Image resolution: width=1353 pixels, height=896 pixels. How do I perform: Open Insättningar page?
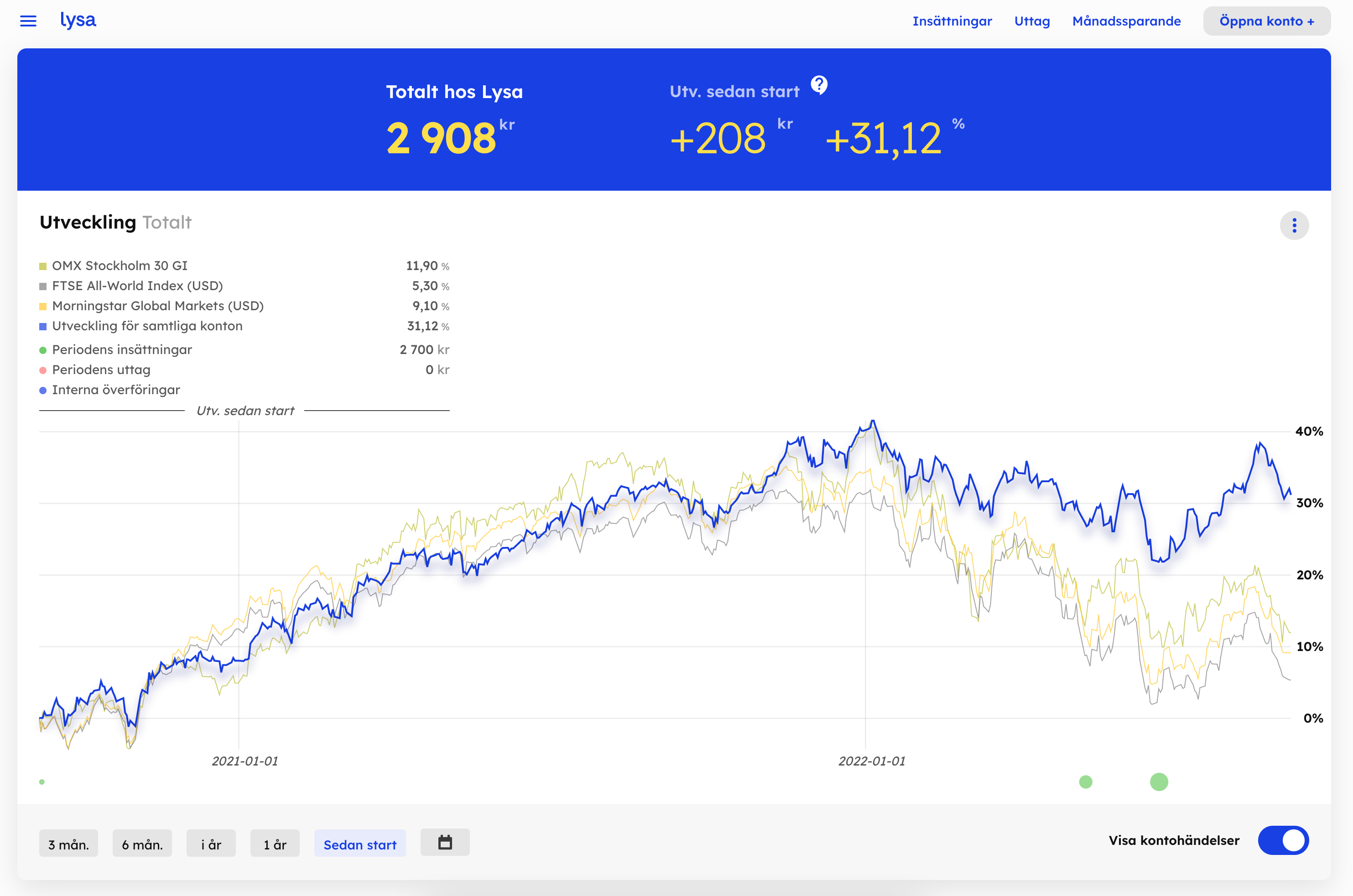(952, 21)
